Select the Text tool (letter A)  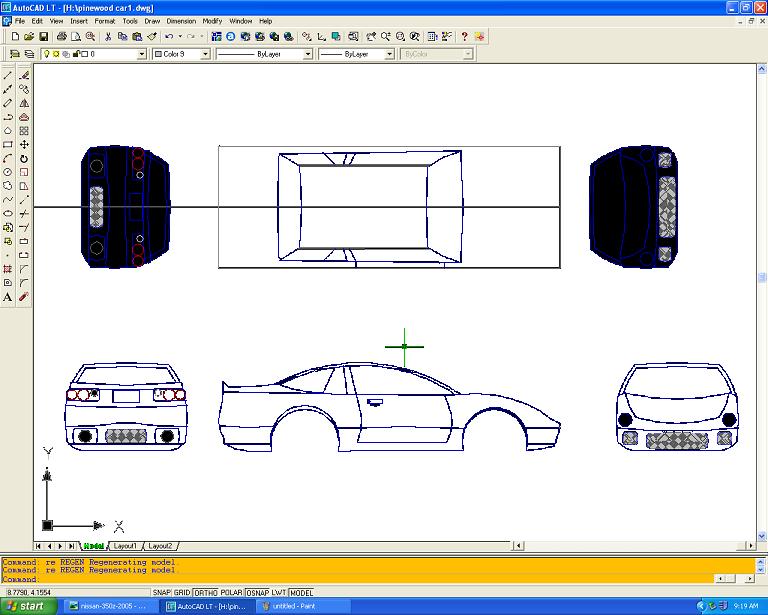click(x=8, y=297)
